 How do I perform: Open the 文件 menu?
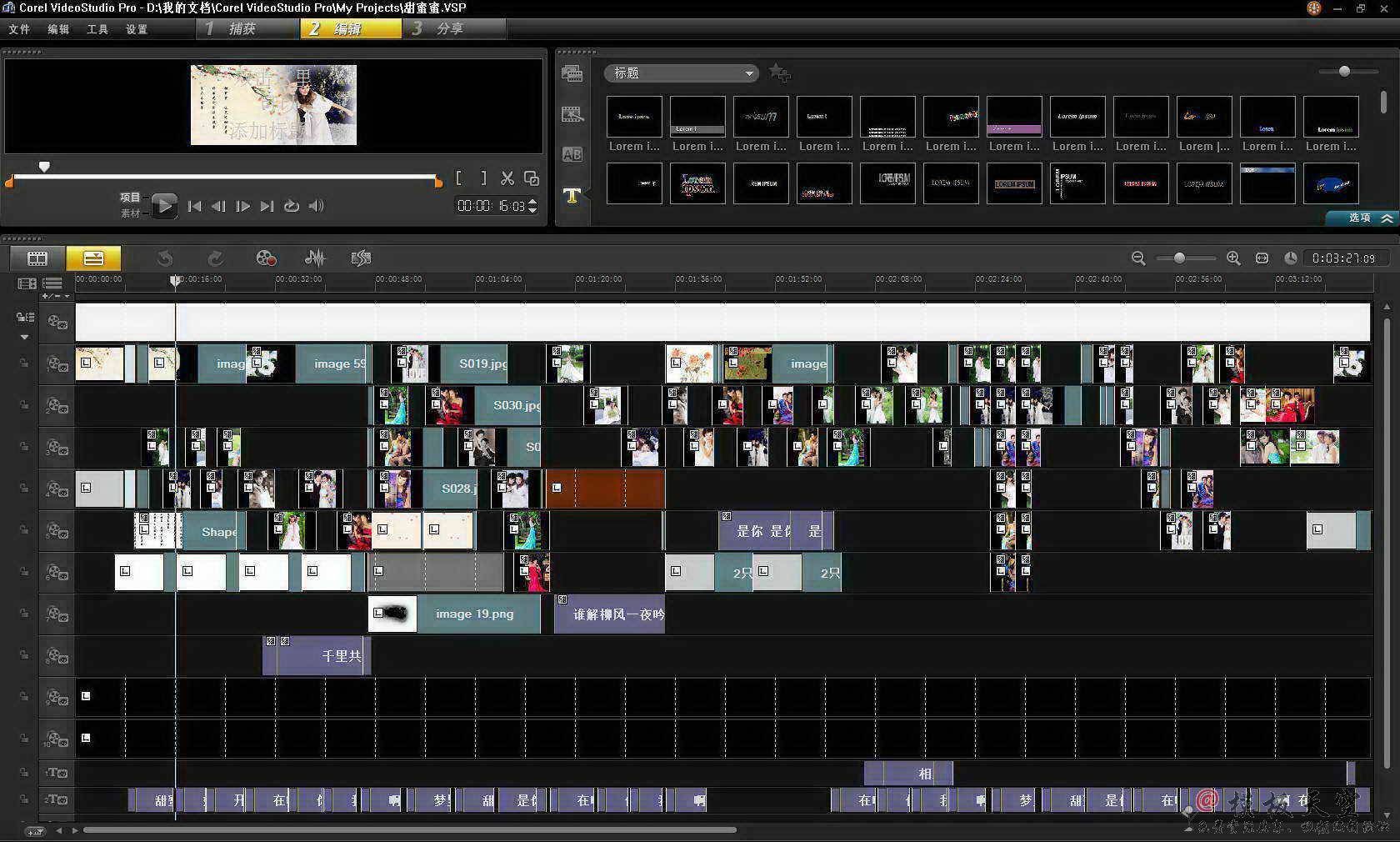click(x=19, y=29)
